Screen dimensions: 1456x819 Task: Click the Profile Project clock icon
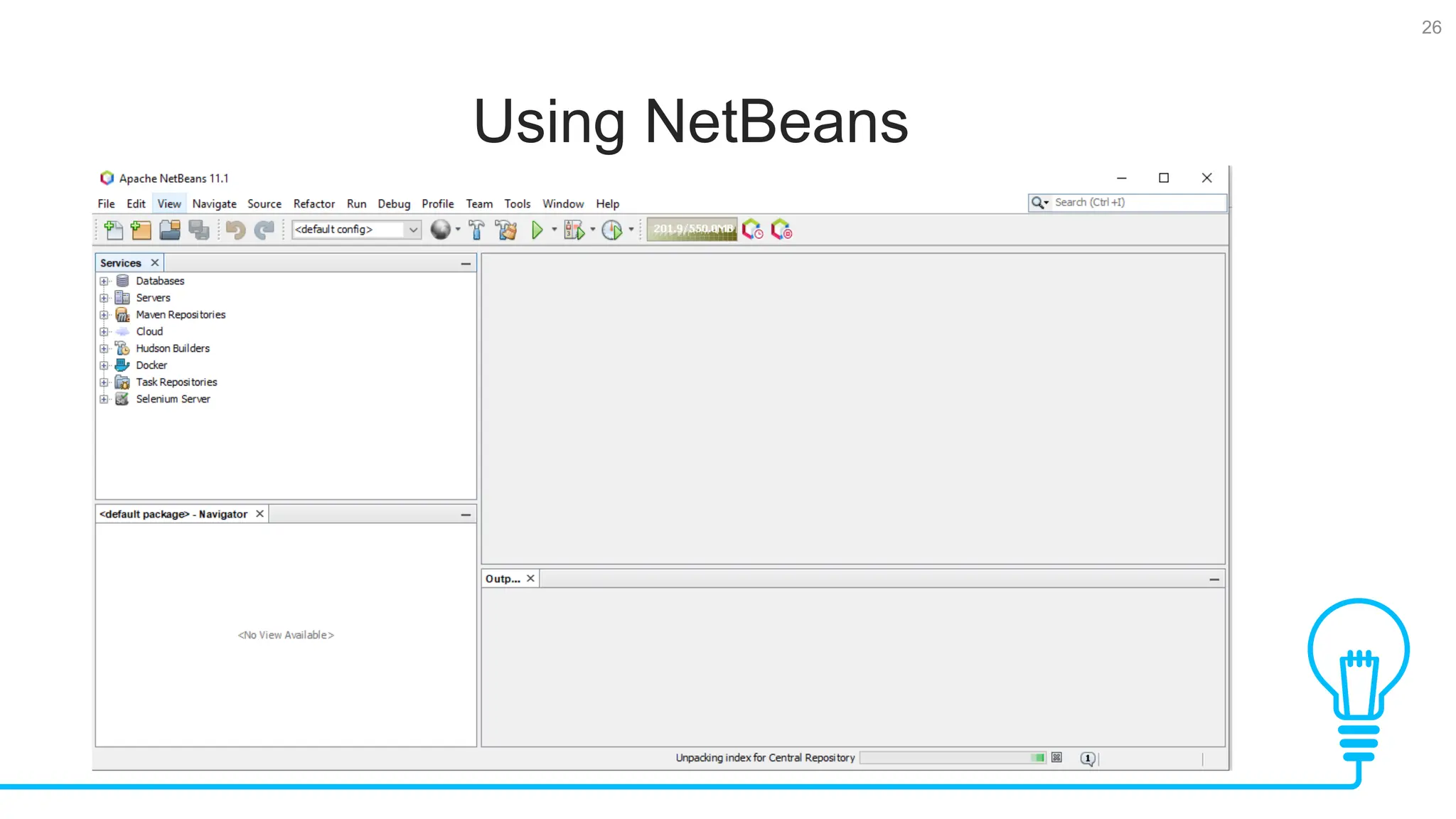[611, 230]
